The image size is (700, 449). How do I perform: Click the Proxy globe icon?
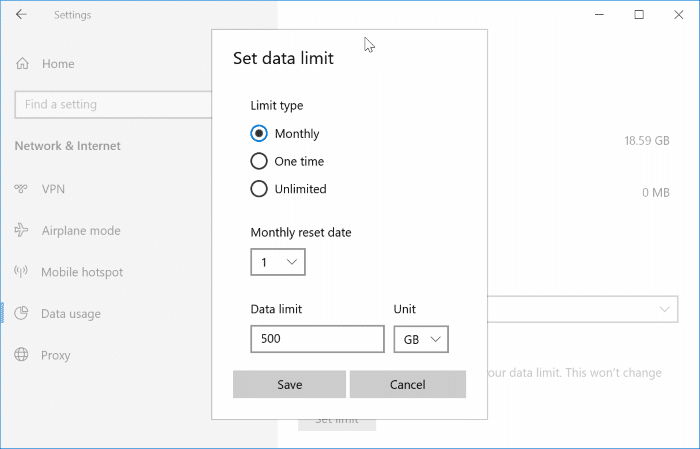(x=22, y=356)
